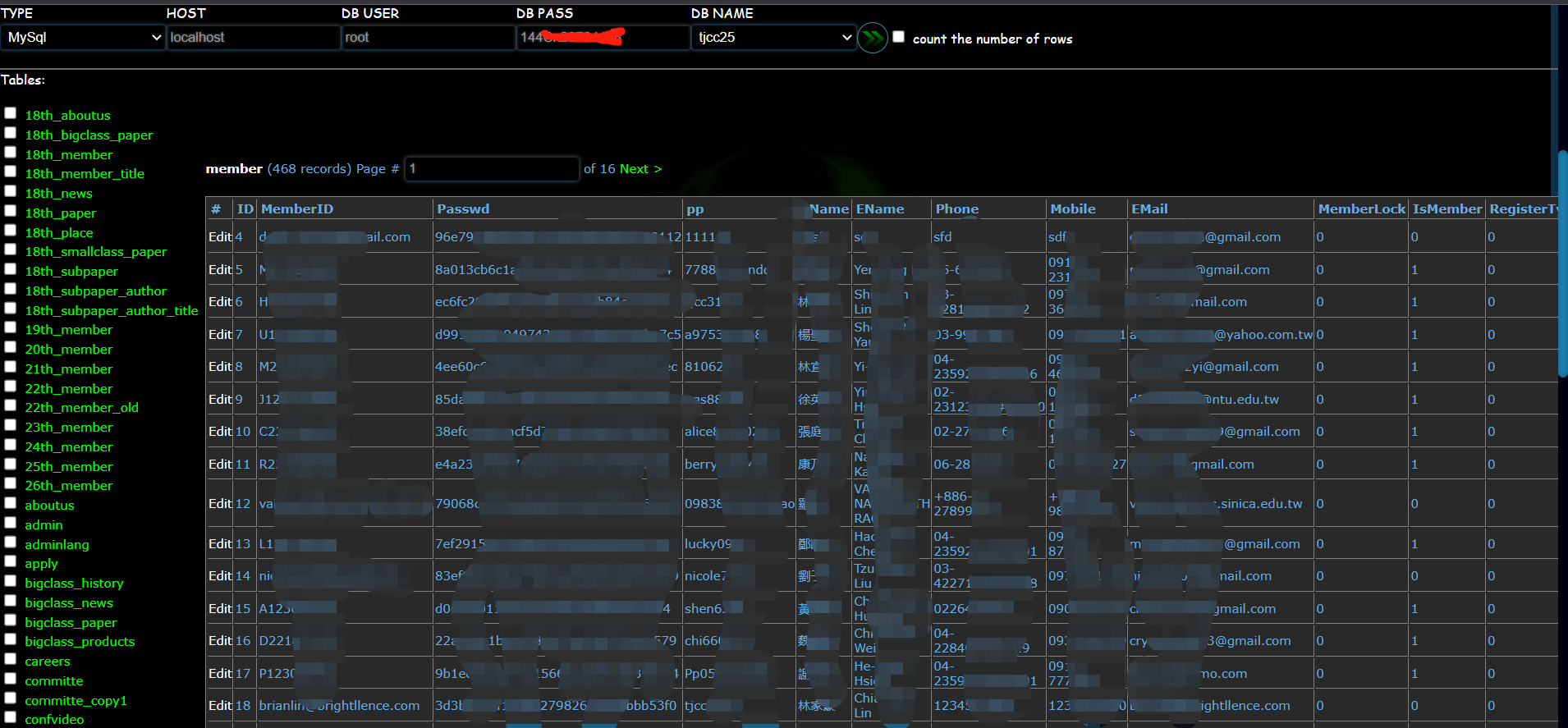Edit the record with ID 18
Image resolution: width=1568 pixels, height=728 pixels.
click(x=220, y=705)
